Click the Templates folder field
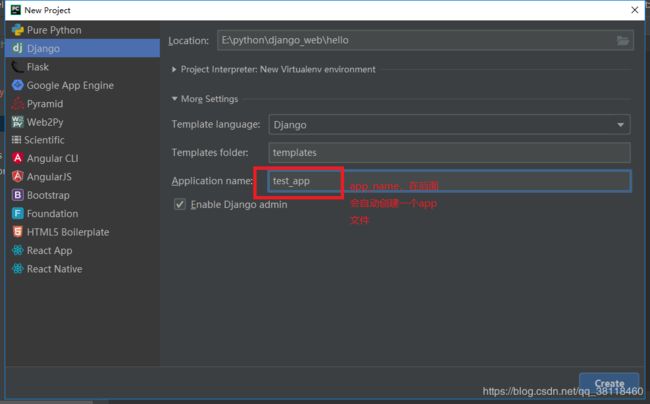Screen dimensions: 650x404 tap(449, 152)
